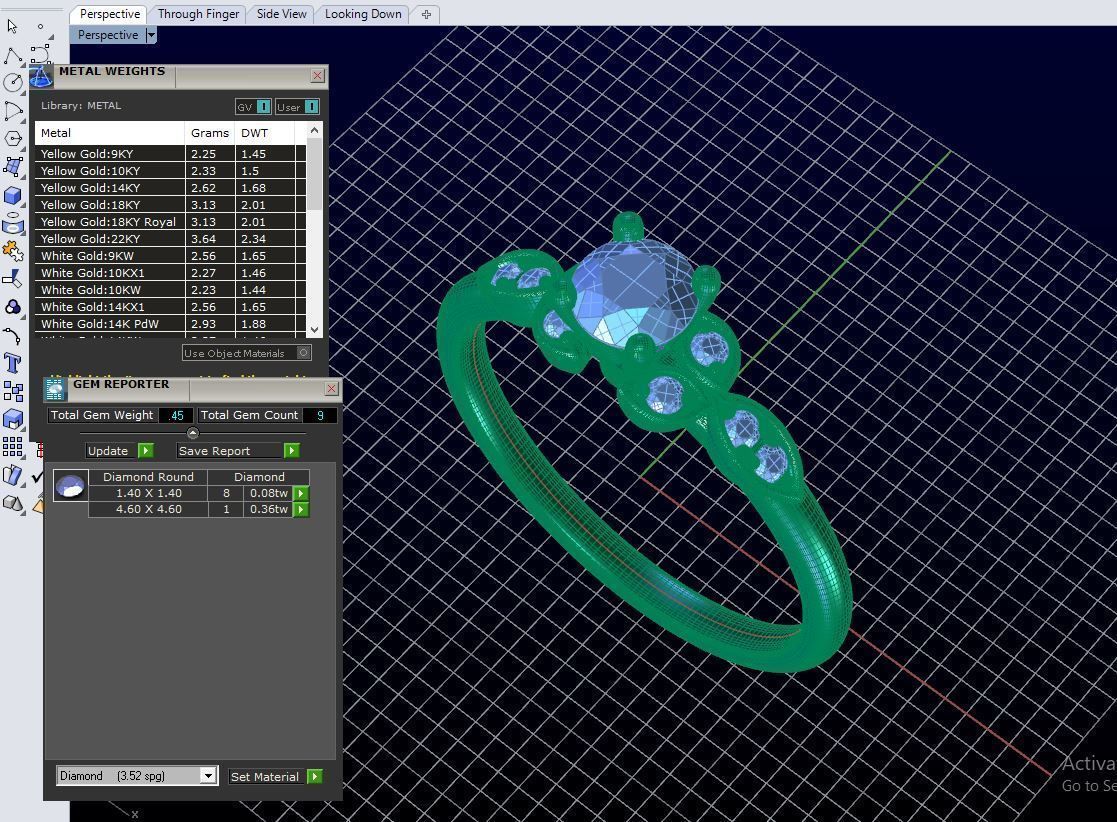Click the Metal column header
Viewport: 1117px width, 822px height.
point(110,133)
